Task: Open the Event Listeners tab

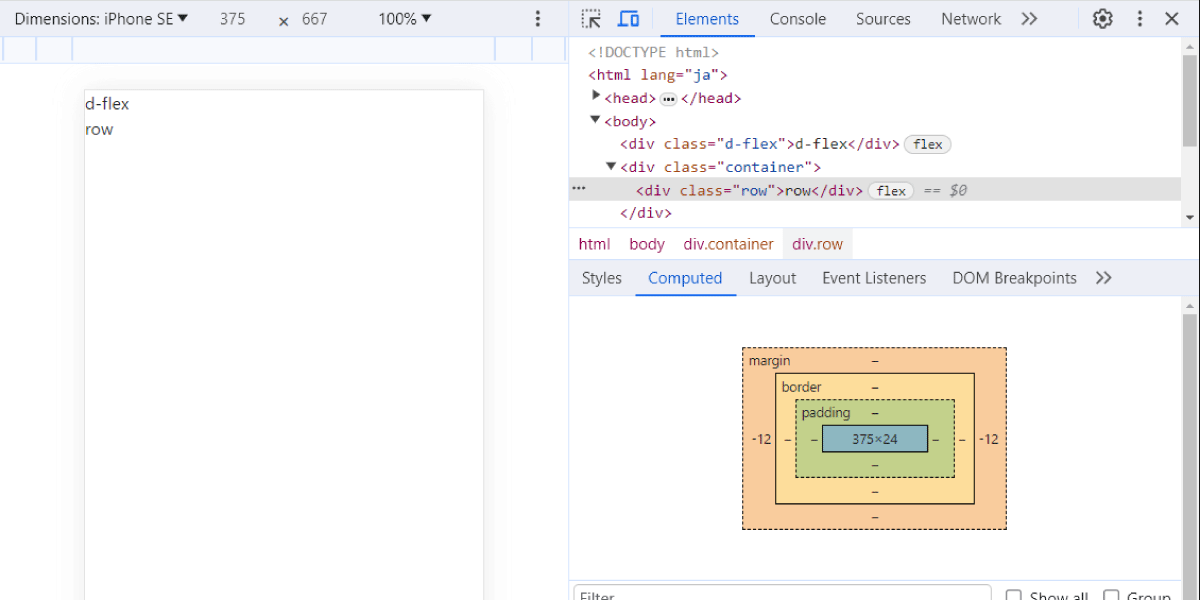Action: coord(874,278)
